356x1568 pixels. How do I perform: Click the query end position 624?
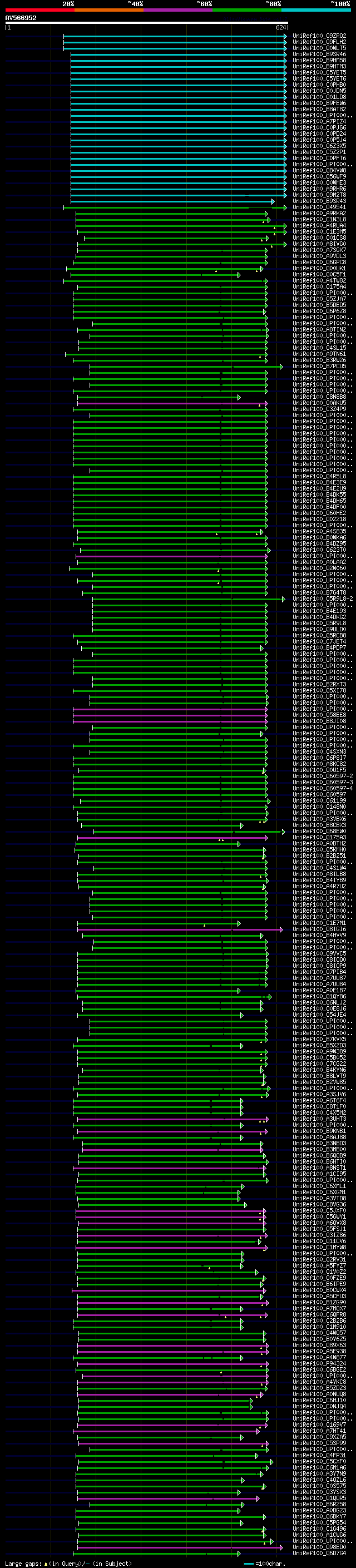click(x=280, y=27)
